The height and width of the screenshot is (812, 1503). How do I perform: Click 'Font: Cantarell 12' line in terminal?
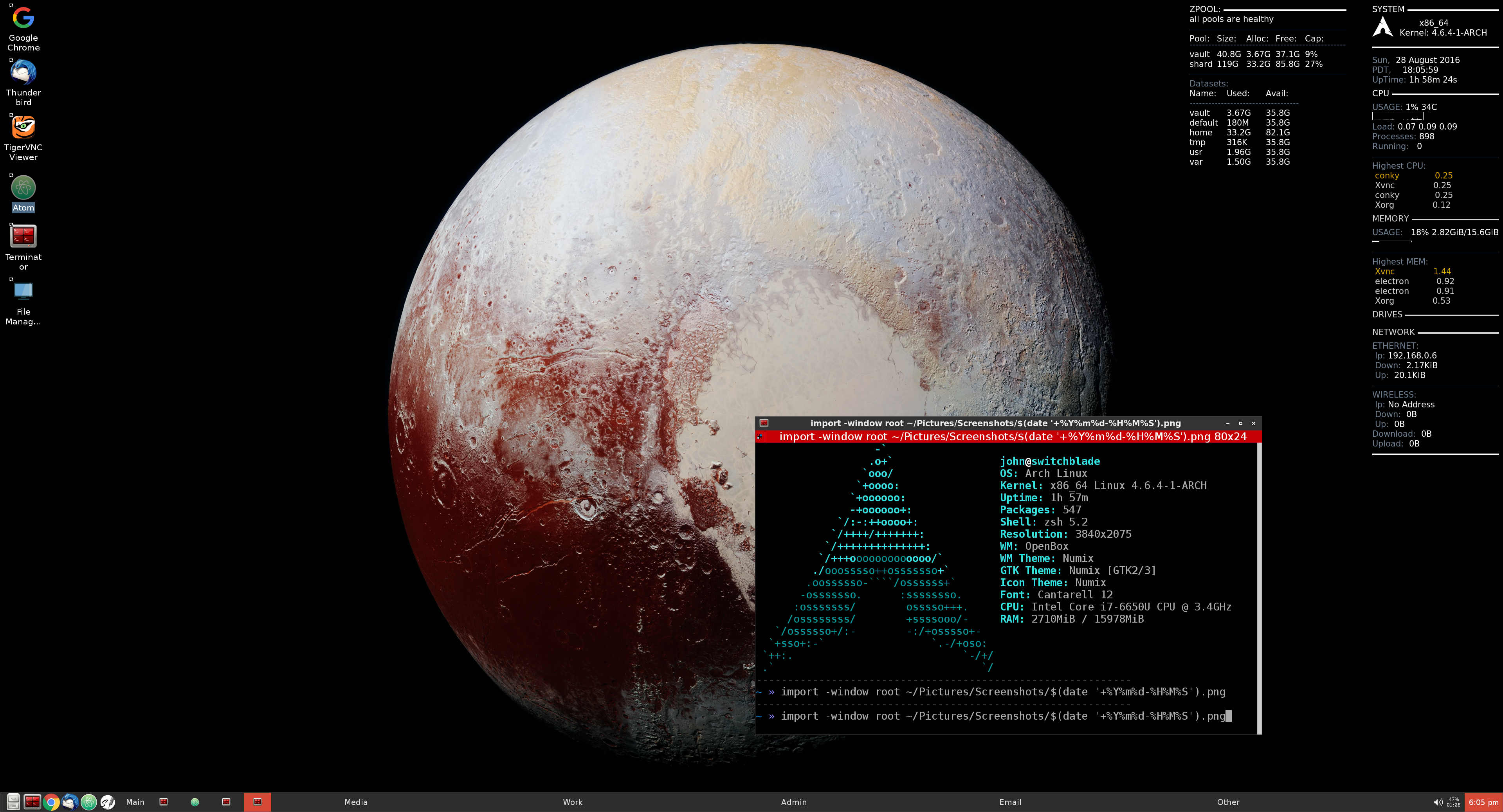pyautogui.click(x=1056, y=594)
